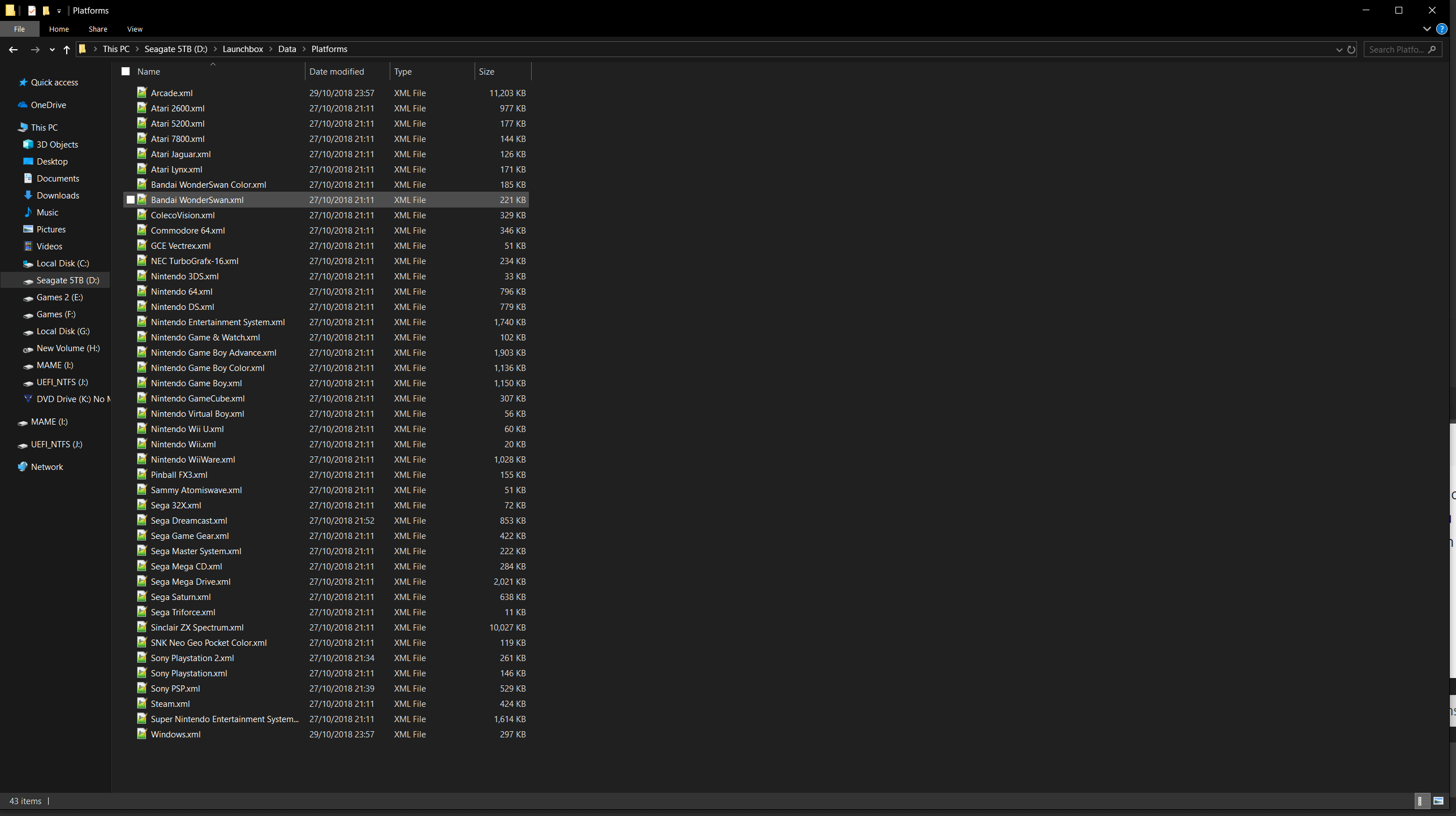This screenshot has height=816, width=1456.
Task: Select Commodore 64.xml file name
Action: (x=188, y=231)
